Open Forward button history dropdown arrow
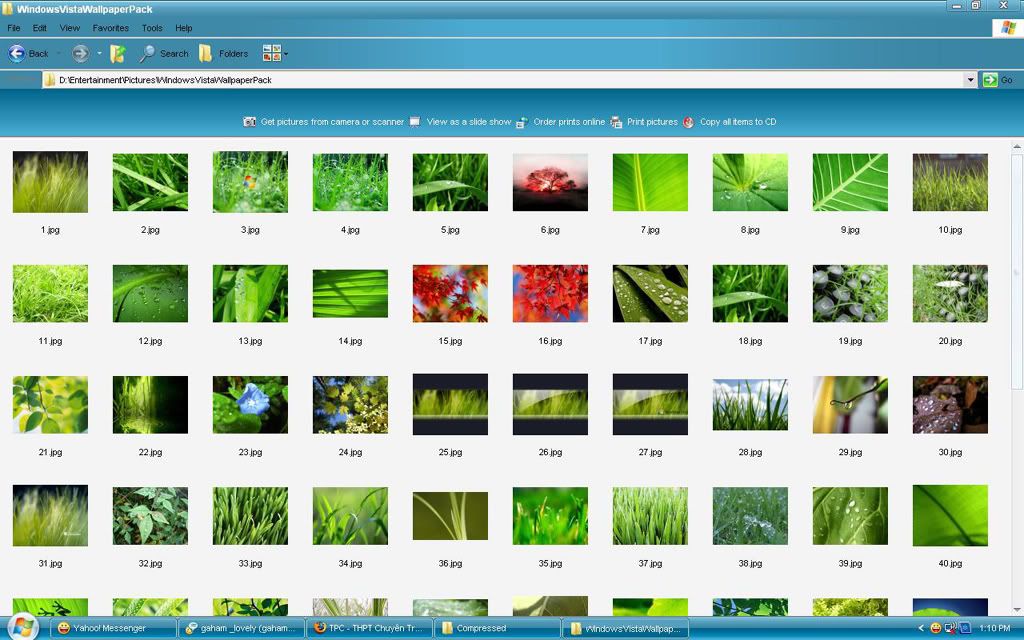 point(99,54)
